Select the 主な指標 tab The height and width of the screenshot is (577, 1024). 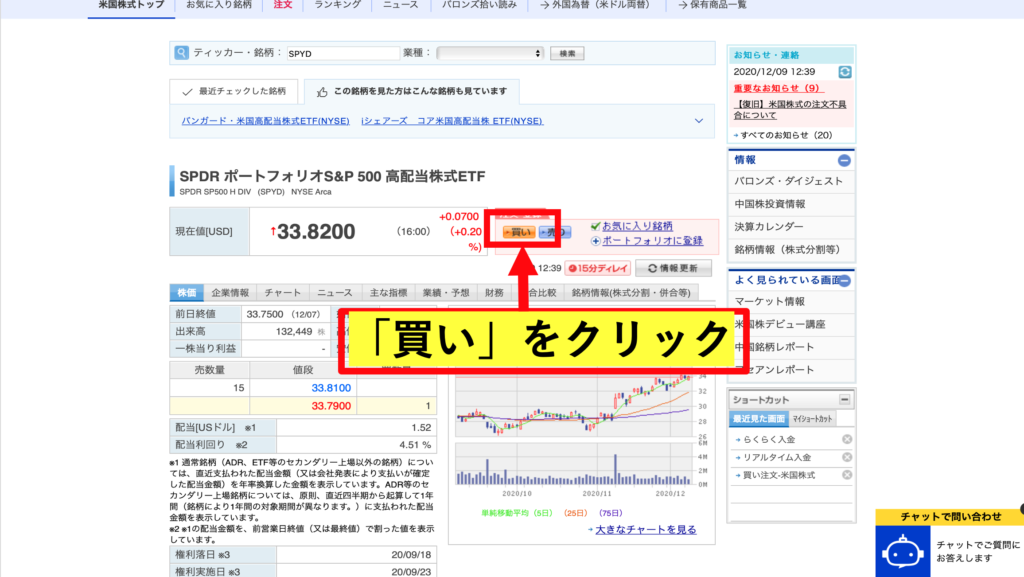pyautogui.click(x=388, y=292)
